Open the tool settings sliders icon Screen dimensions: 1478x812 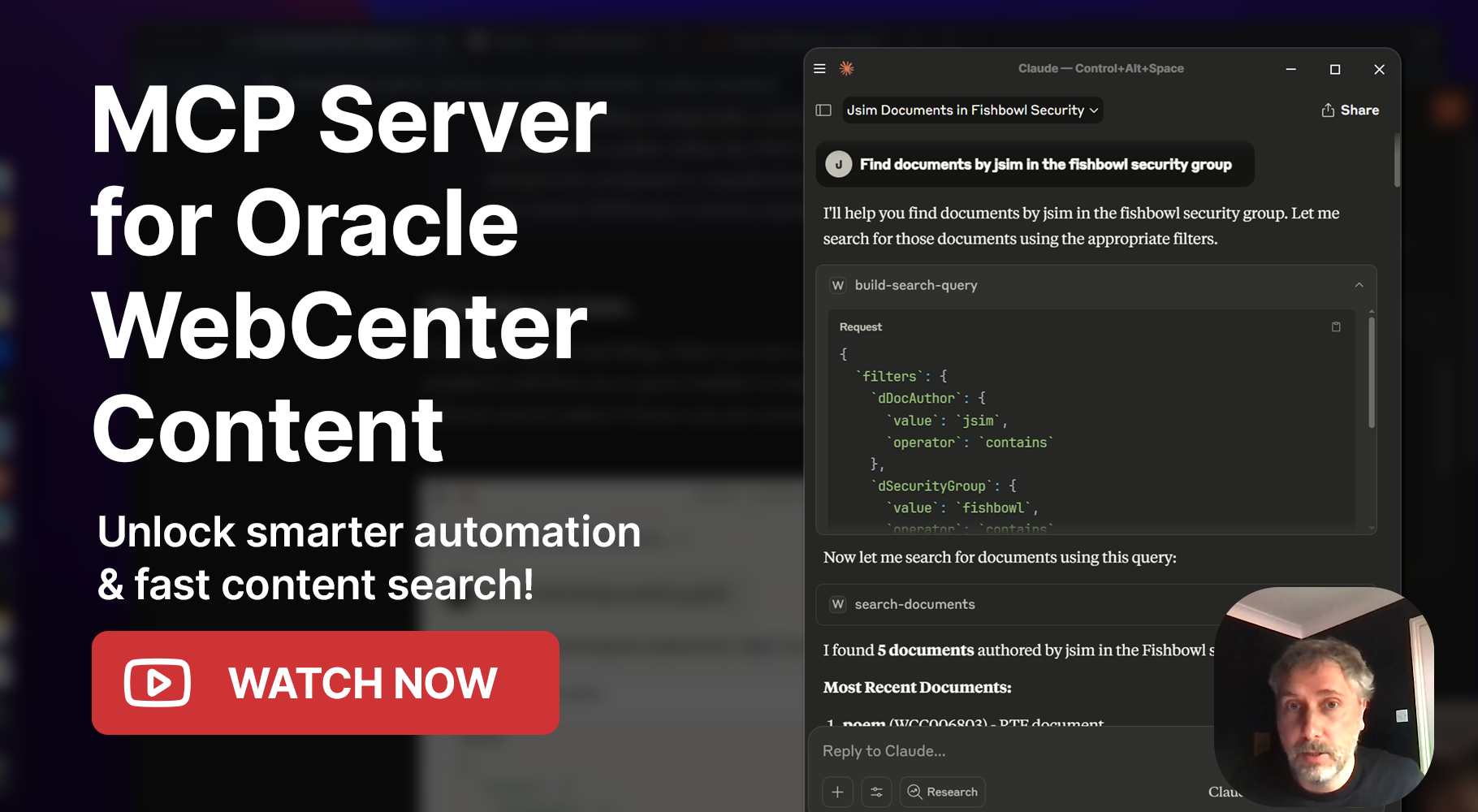tap(876, 792)
